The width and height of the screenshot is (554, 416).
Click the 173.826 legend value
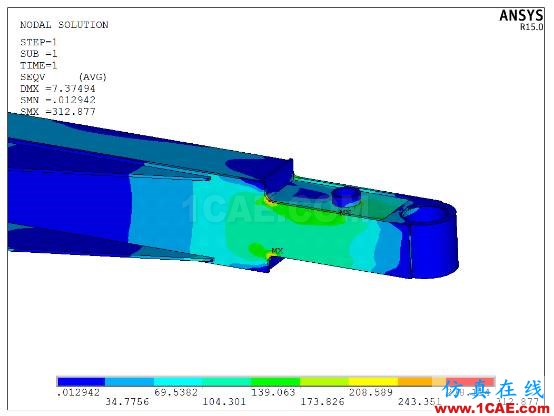point(322,402)
